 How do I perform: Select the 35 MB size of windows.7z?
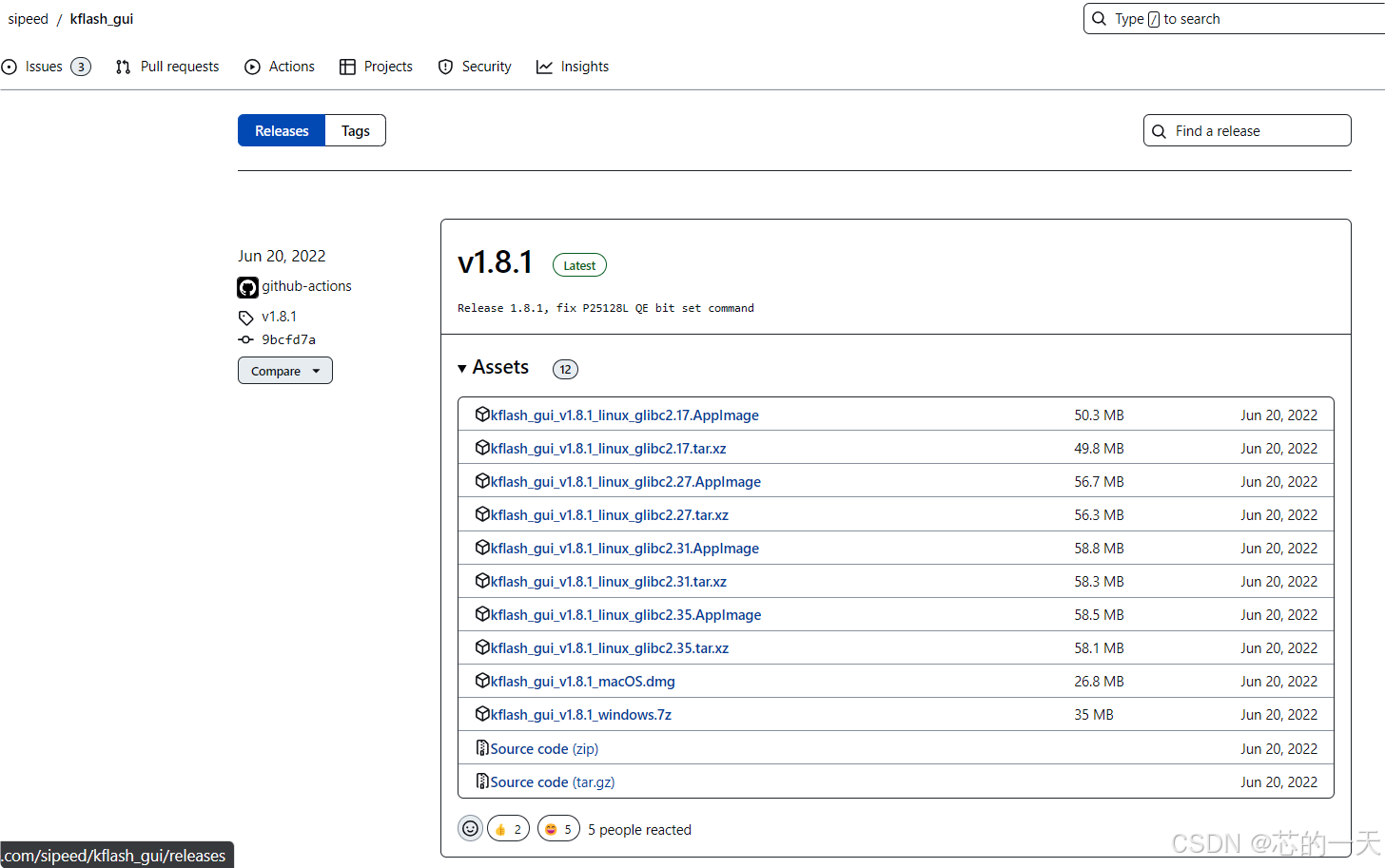pyautogui.click(x=1094, y=715)
